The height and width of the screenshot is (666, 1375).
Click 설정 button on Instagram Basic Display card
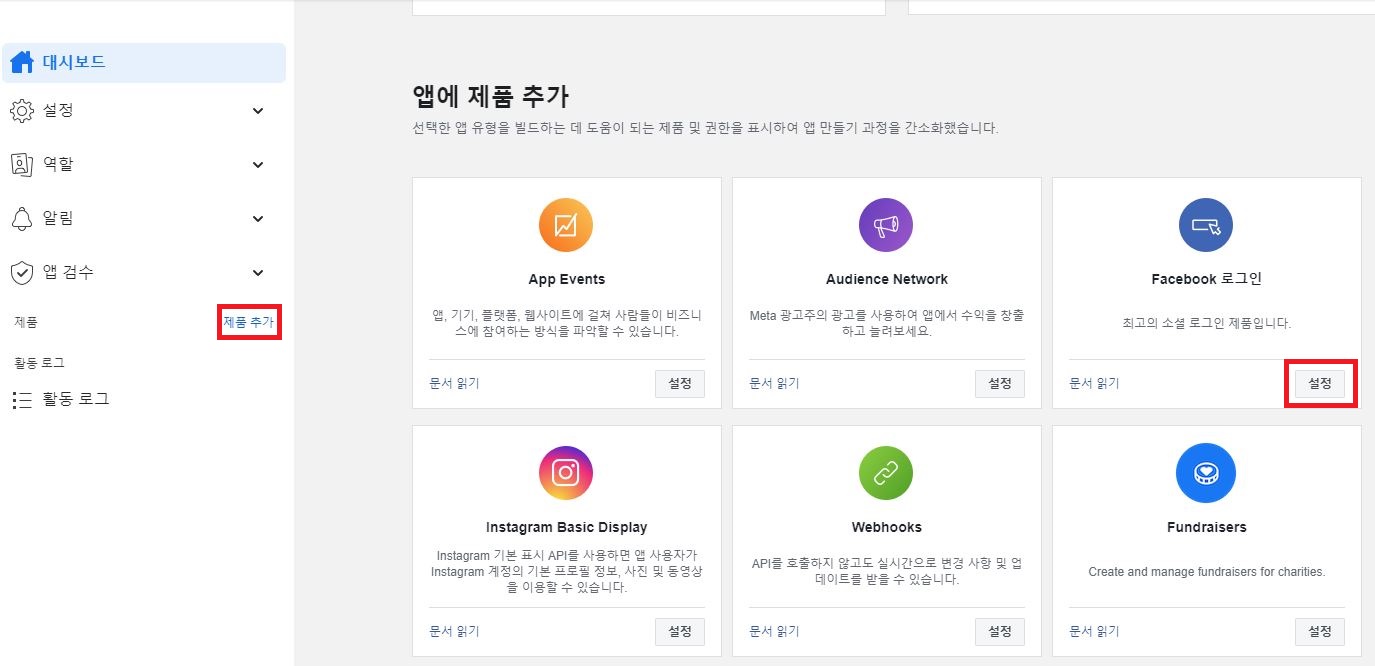tap(680, 631)
